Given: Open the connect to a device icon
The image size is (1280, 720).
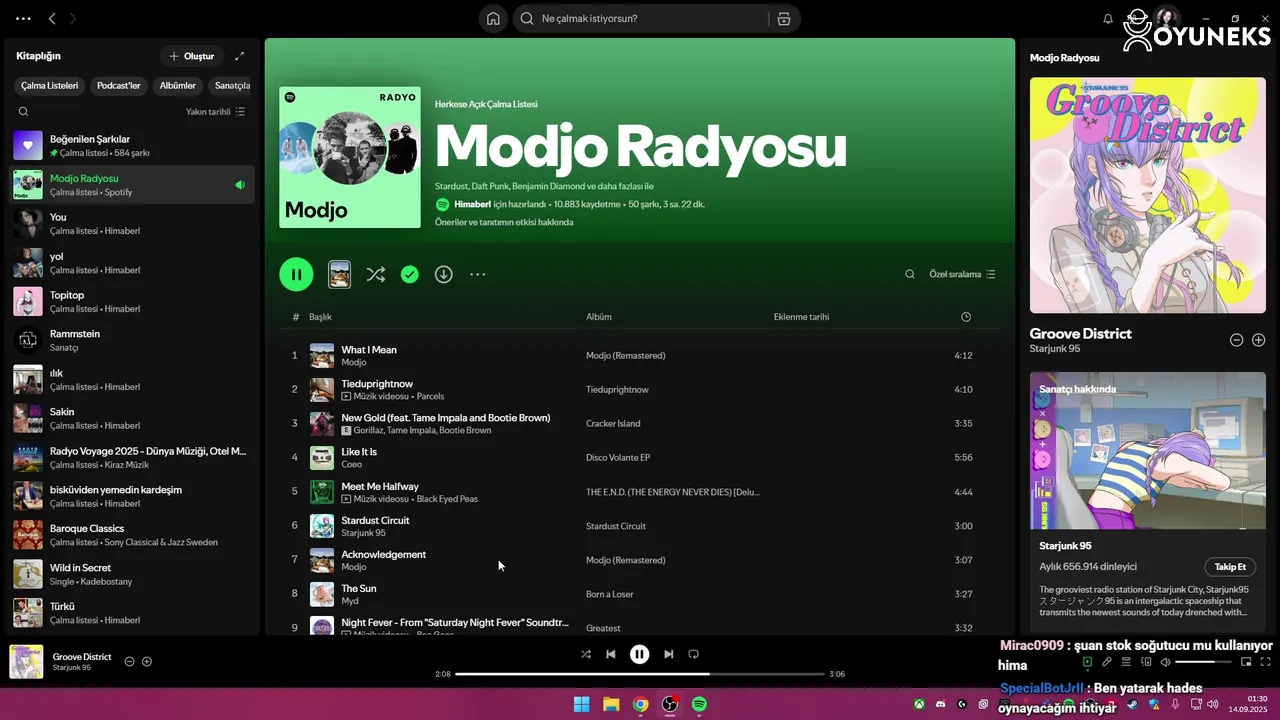Looking at the screenshot, I should point(1147,662).
